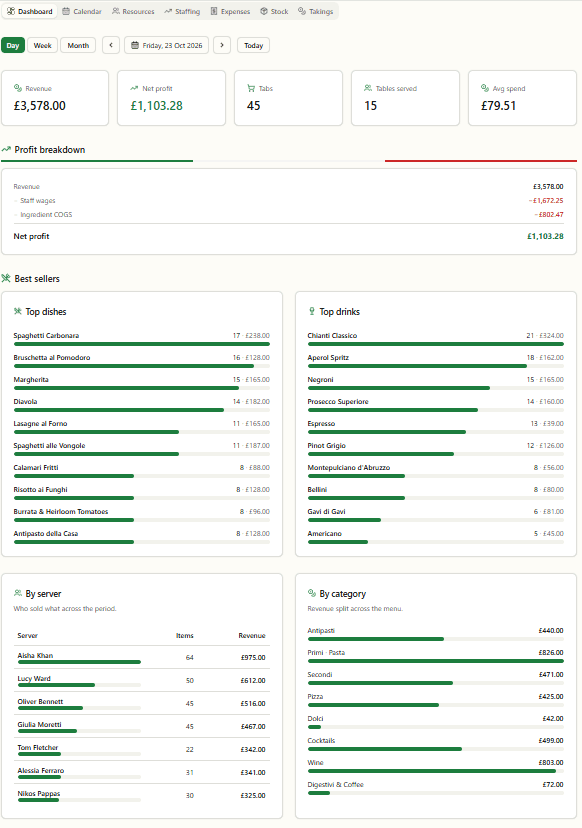
Task: Select server Lucy Ward row
Action: click(x=142, y=680)
